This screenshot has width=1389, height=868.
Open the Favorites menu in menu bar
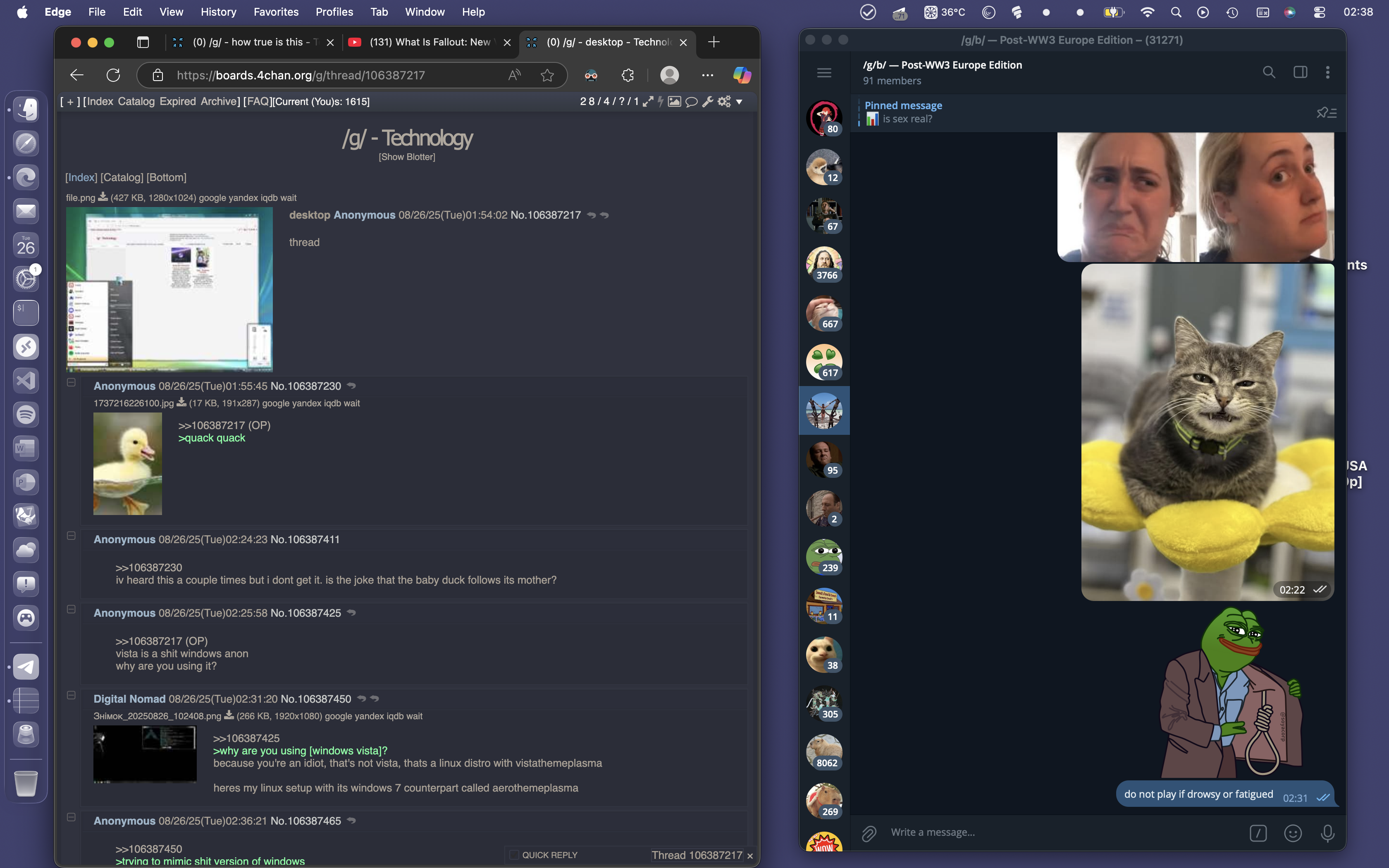click(276, 12)
